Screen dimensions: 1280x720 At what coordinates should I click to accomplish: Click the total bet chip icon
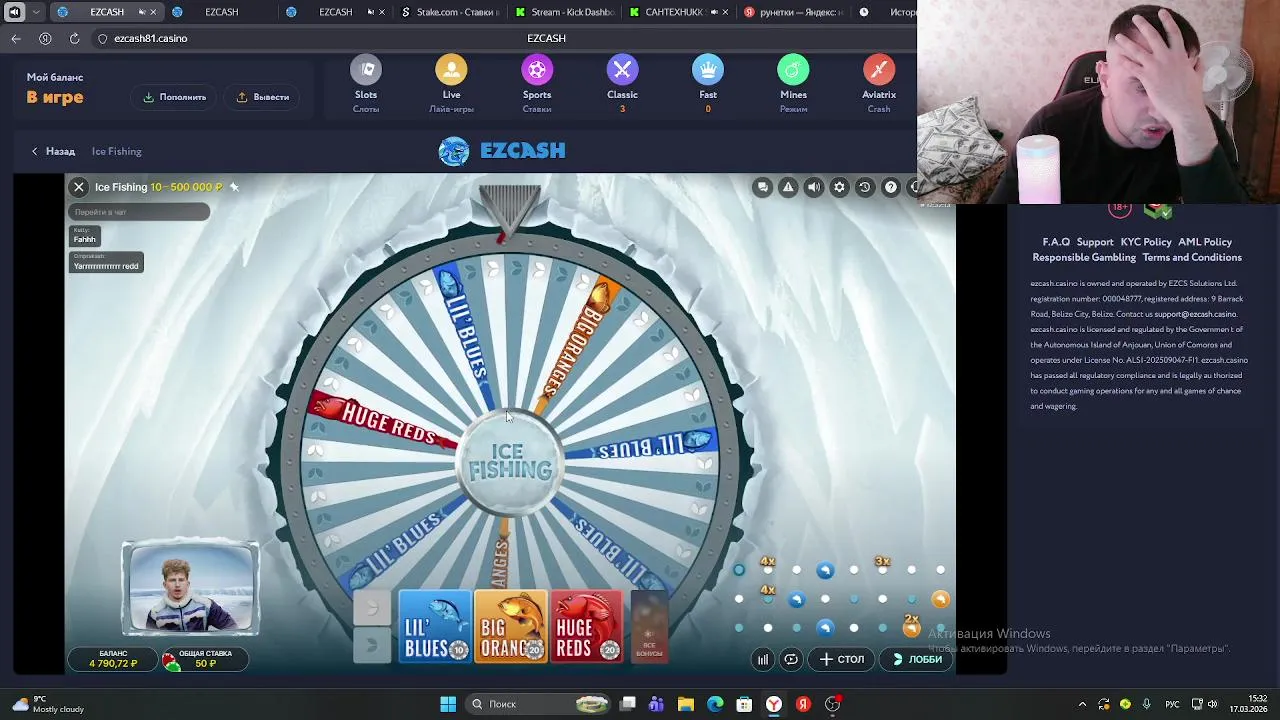171,660
